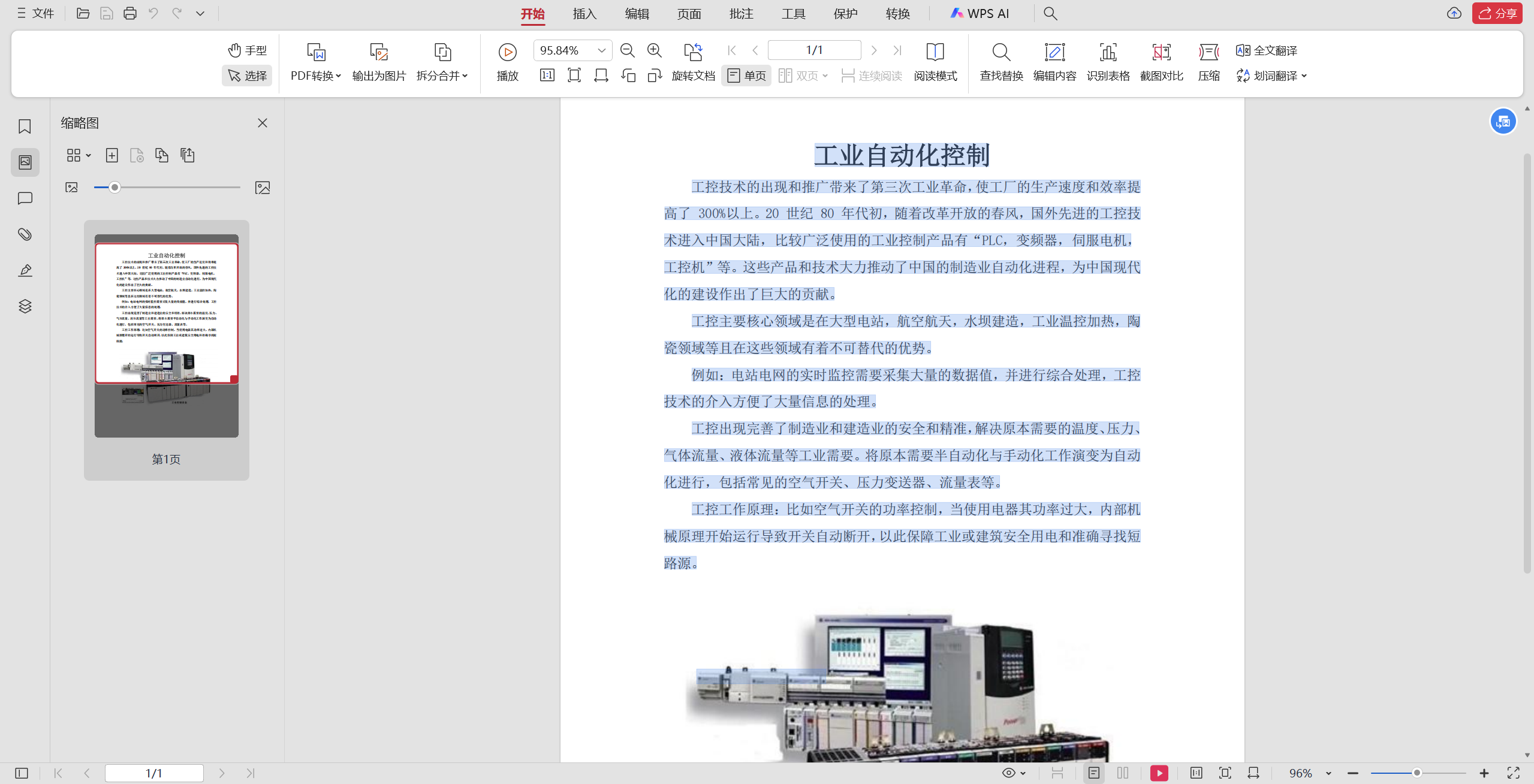Click the Play (播放) slideshow icon
1534x784 pixels.
click(507, 53)
